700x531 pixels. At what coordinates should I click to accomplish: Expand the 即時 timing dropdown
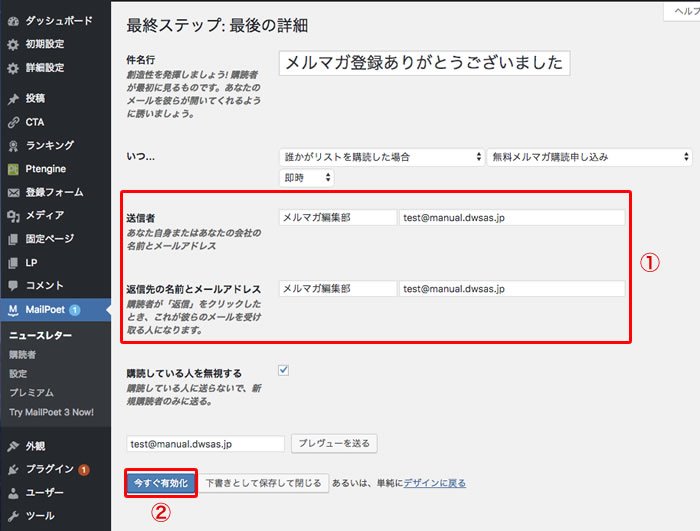(x=306, y=177)
